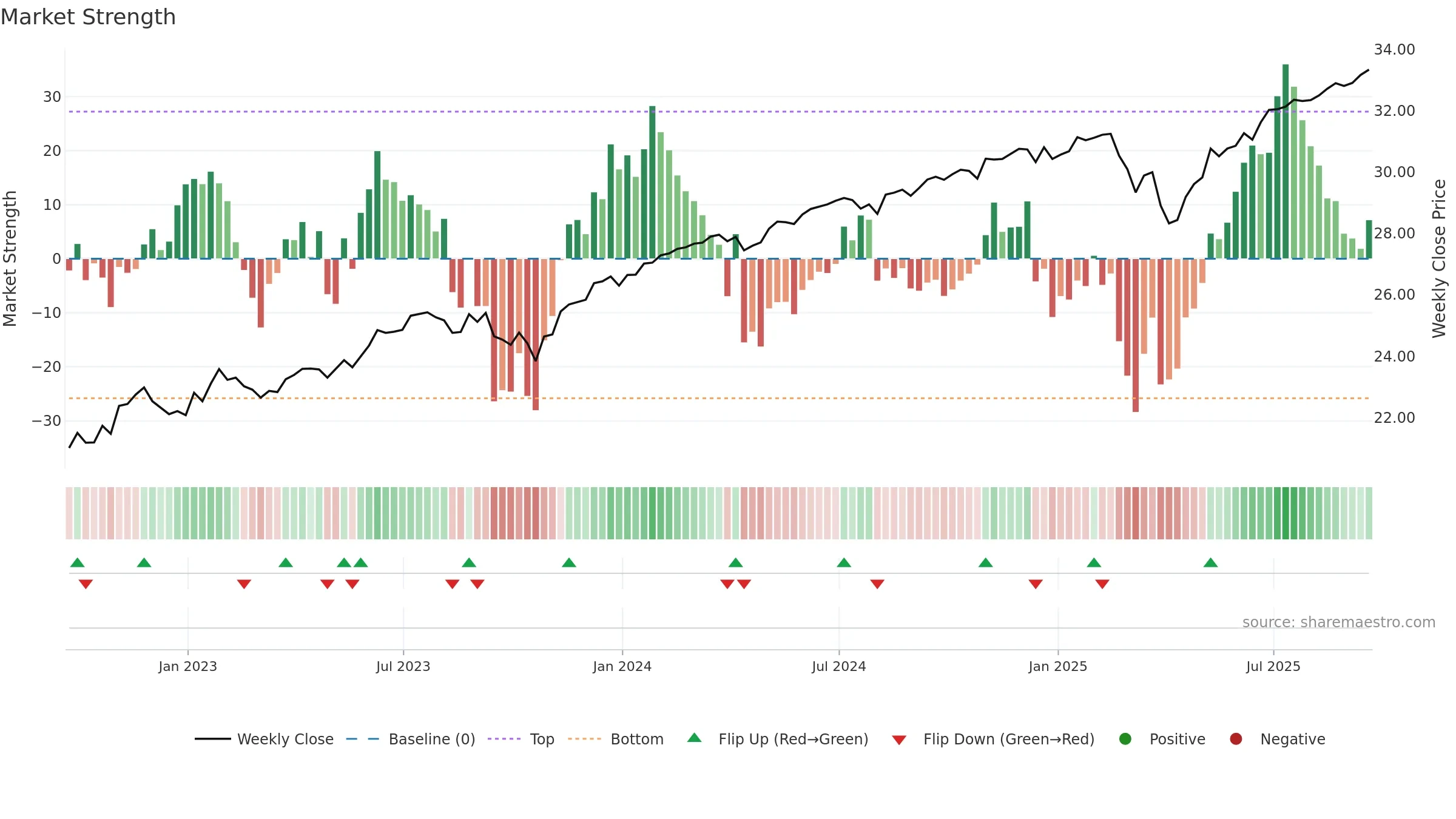The height and width of the screenshot is (819, 1456).
Task: Click the Negative legend label
Action: pos(1293,739)
